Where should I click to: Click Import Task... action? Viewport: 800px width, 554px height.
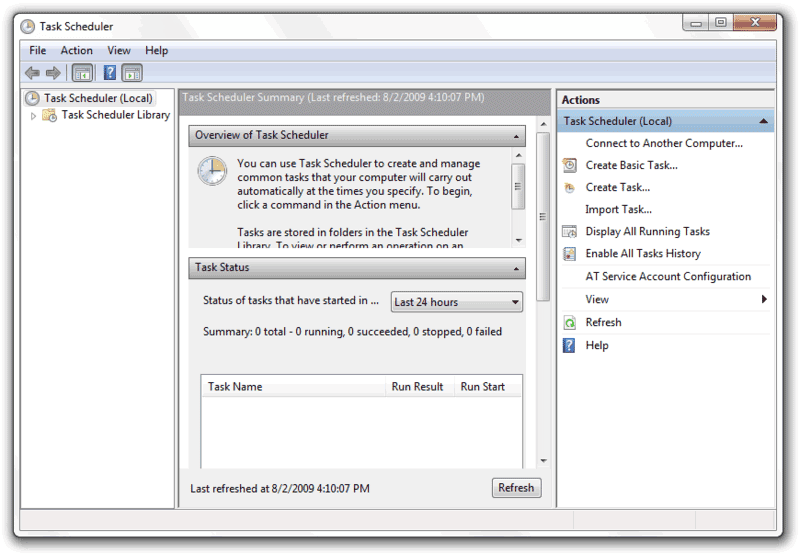tap(618, 210)
